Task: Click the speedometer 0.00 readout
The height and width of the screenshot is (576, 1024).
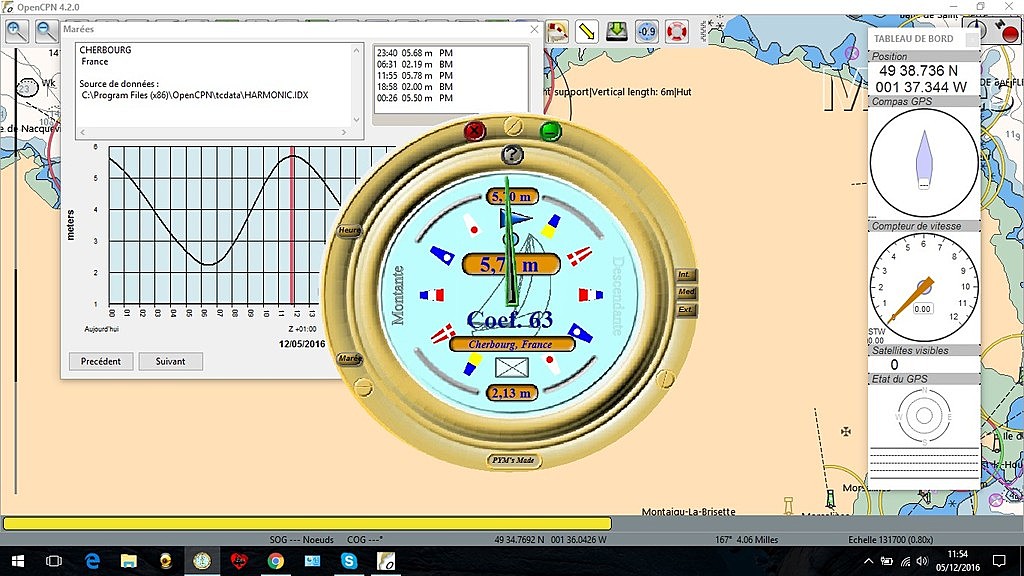Action: (x=922, y=309)
